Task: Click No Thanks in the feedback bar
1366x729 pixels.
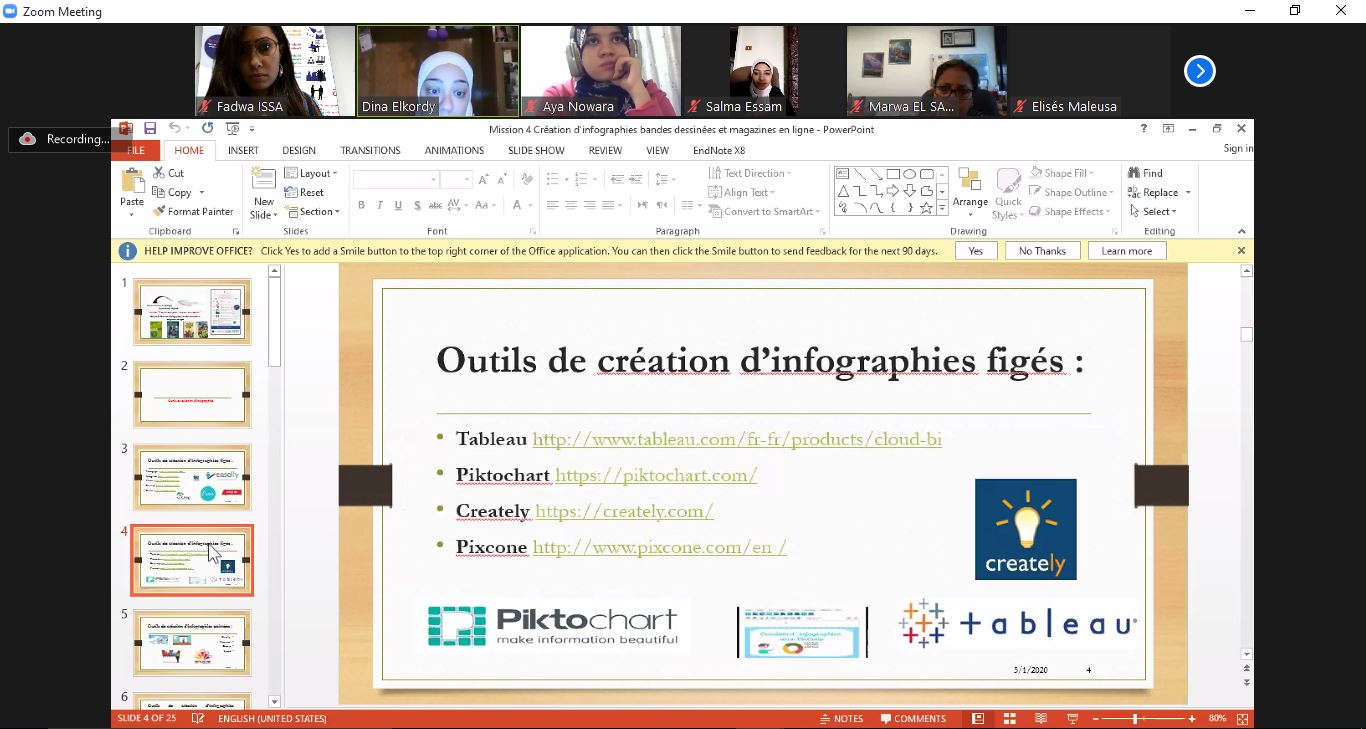Action: (x=1042, y=251)
